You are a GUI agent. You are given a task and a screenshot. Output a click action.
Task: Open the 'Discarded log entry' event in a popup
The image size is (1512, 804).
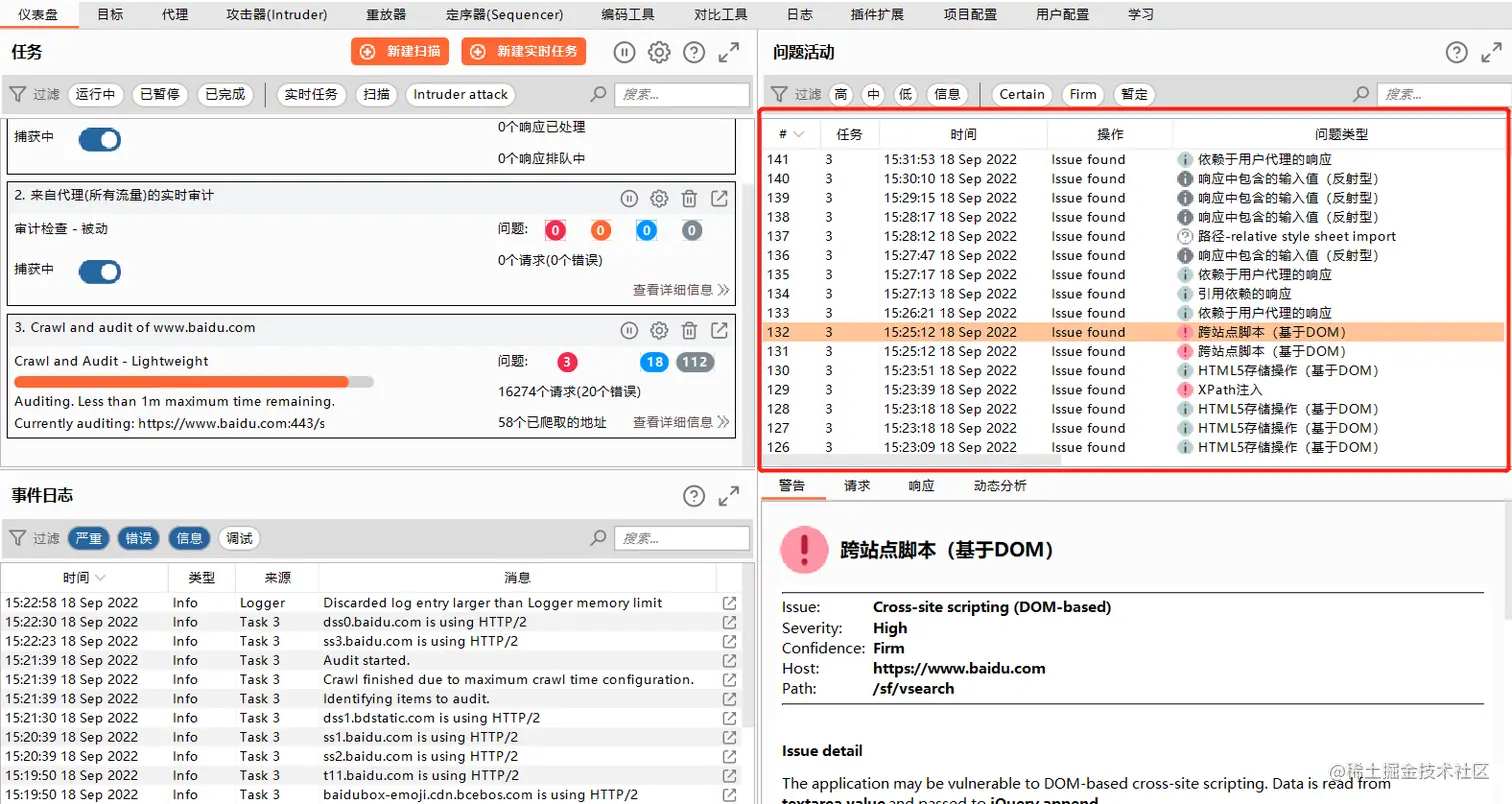coord(730,603)
